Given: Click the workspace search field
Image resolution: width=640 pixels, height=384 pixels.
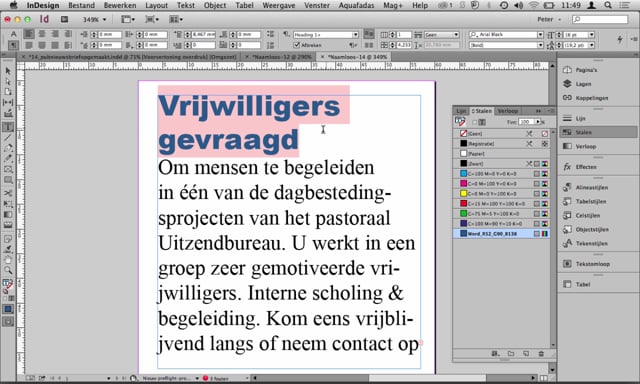Looking at the screenshot, I should pyautogui.click(x=600, y=19).
